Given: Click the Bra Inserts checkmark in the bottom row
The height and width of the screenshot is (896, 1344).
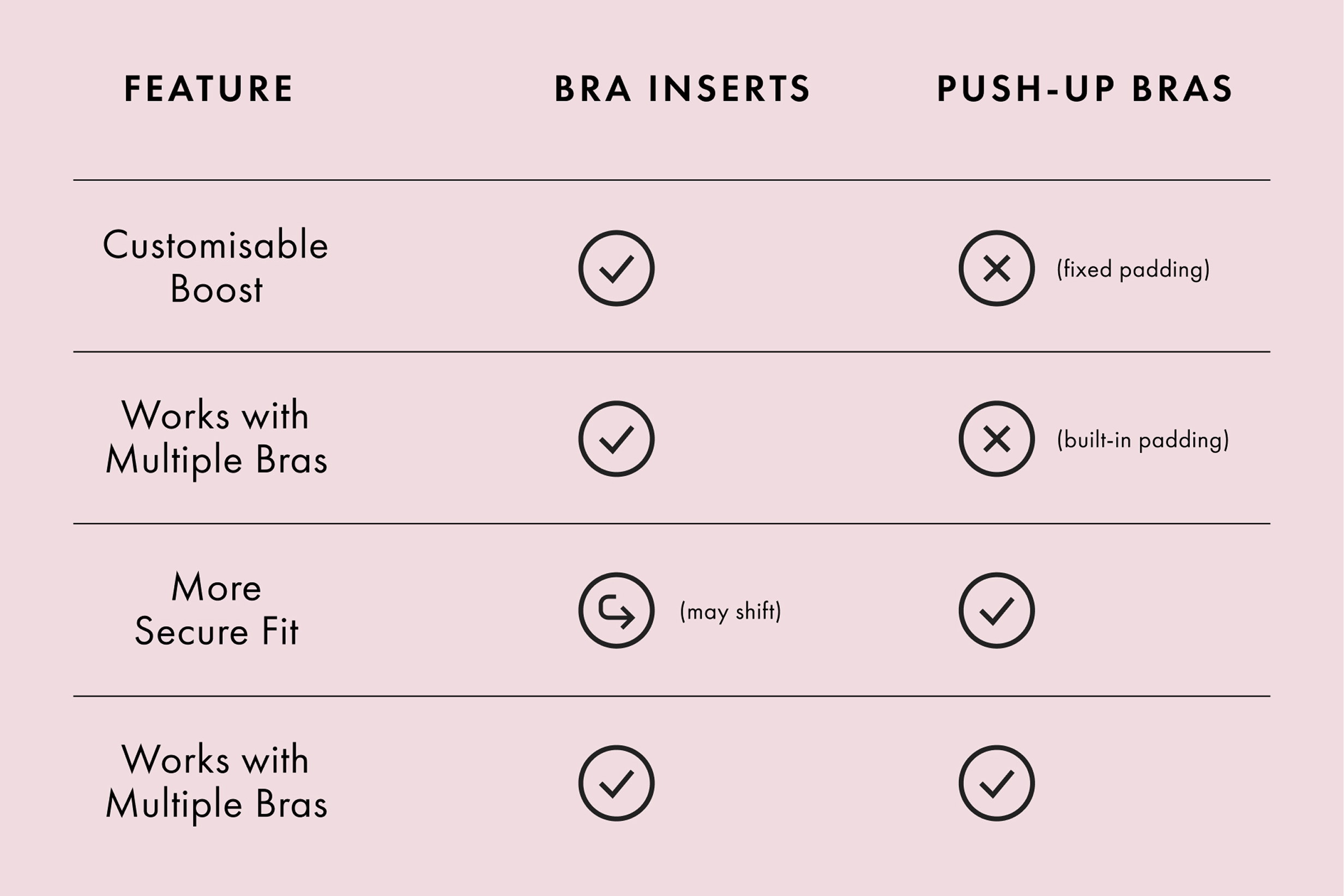Looking at the screenshot, I should [616, 783].
